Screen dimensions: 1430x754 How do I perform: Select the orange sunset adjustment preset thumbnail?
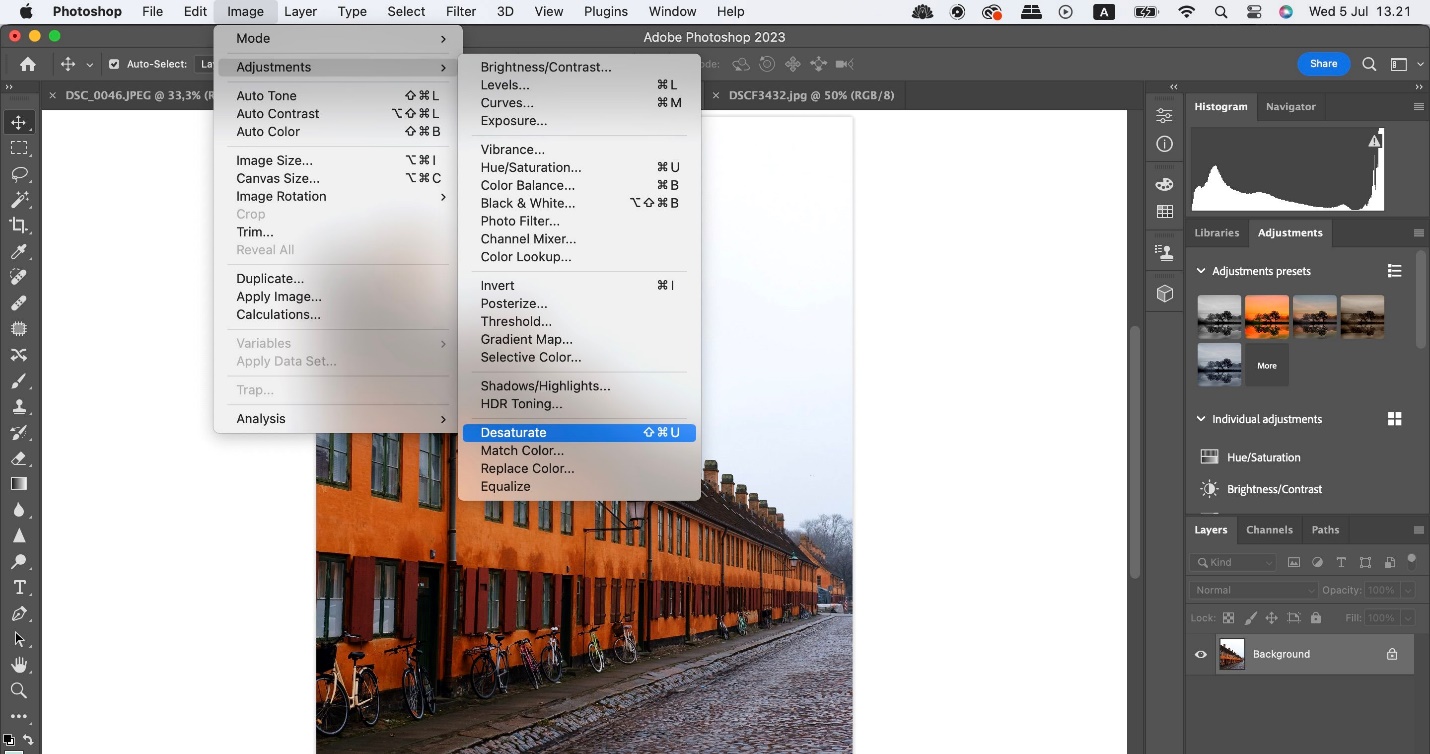[1266, 317]
